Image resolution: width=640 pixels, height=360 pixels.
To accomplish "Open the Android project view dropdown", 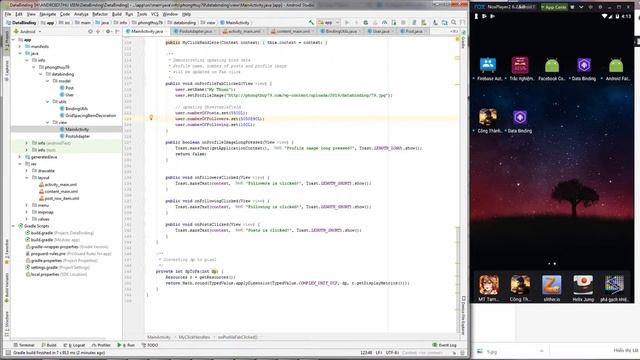I will [28, 31].
